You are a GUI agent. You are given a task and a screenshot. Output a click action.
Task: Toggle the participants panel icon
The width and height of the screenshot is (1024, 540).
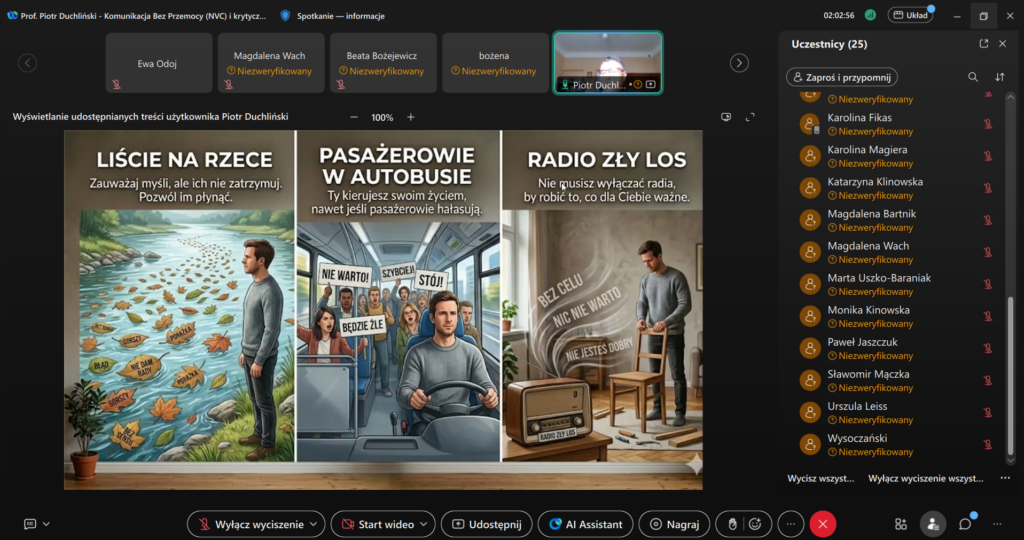pos(933,524)
